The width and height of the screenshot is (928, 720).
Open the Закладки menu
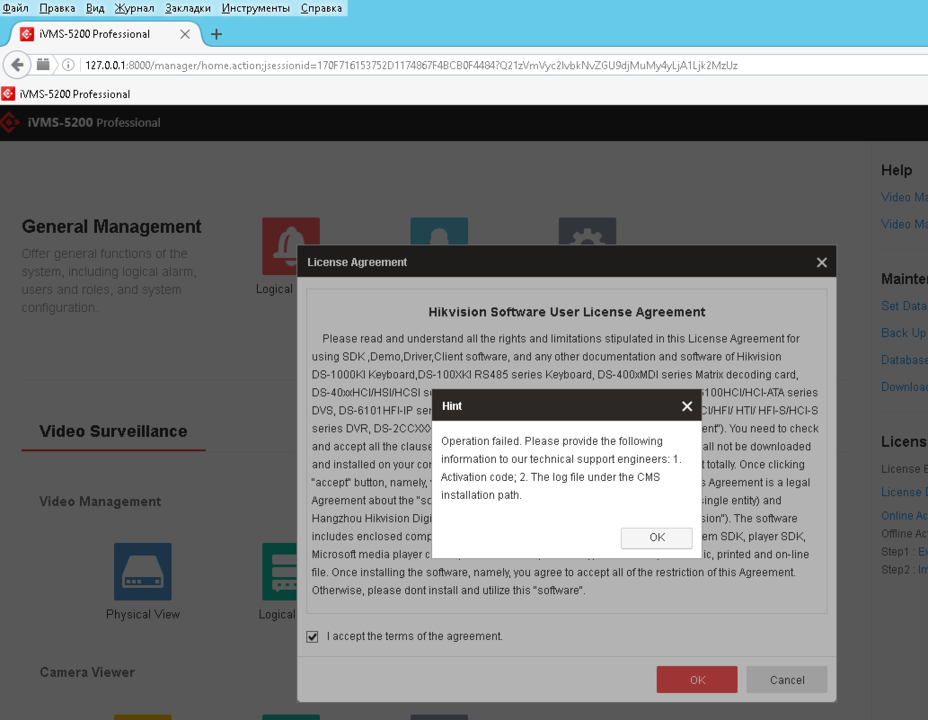(188, 8)
